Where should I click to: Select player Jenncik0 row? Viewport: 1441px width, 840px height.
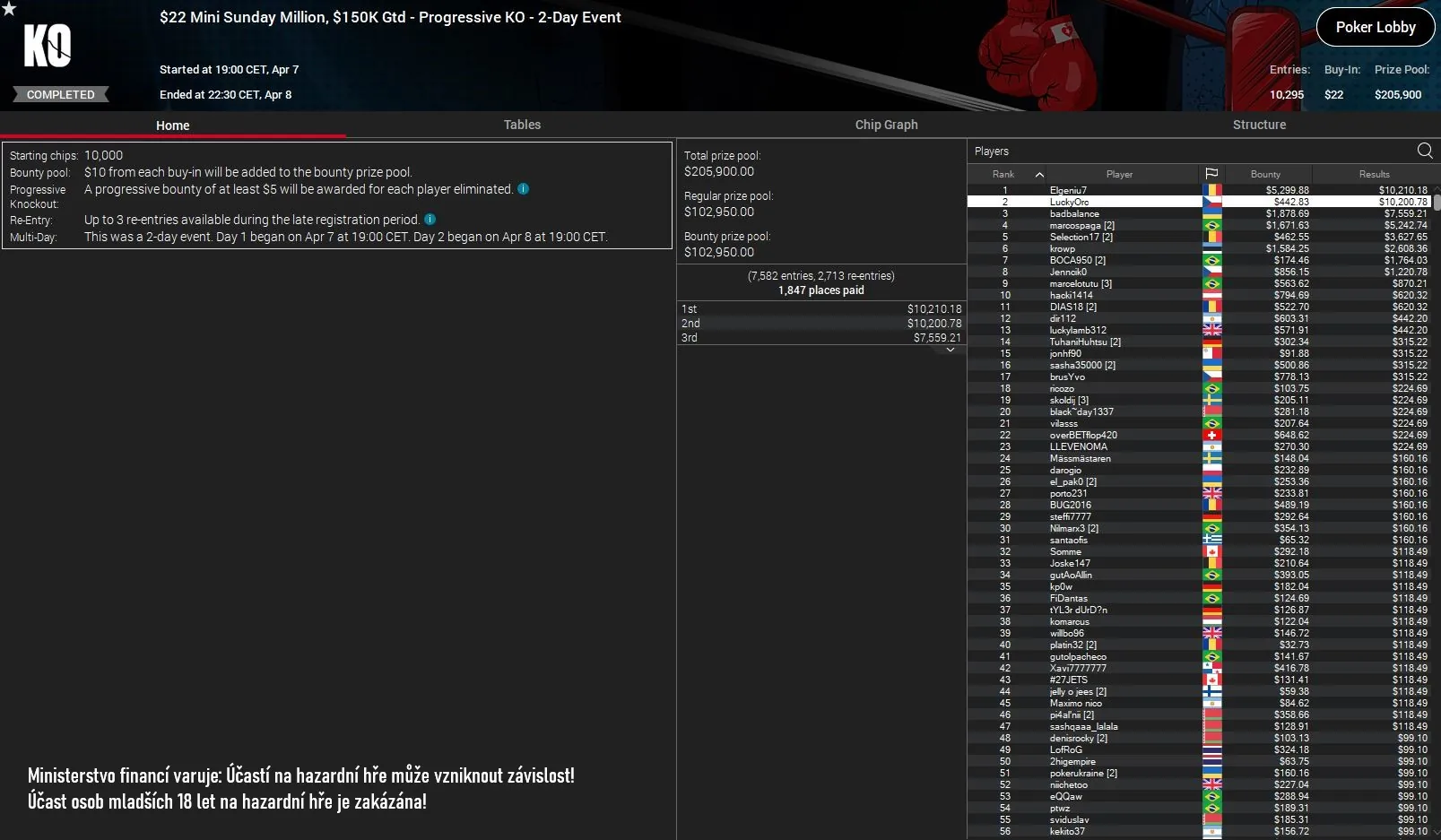pos(1200,272)
